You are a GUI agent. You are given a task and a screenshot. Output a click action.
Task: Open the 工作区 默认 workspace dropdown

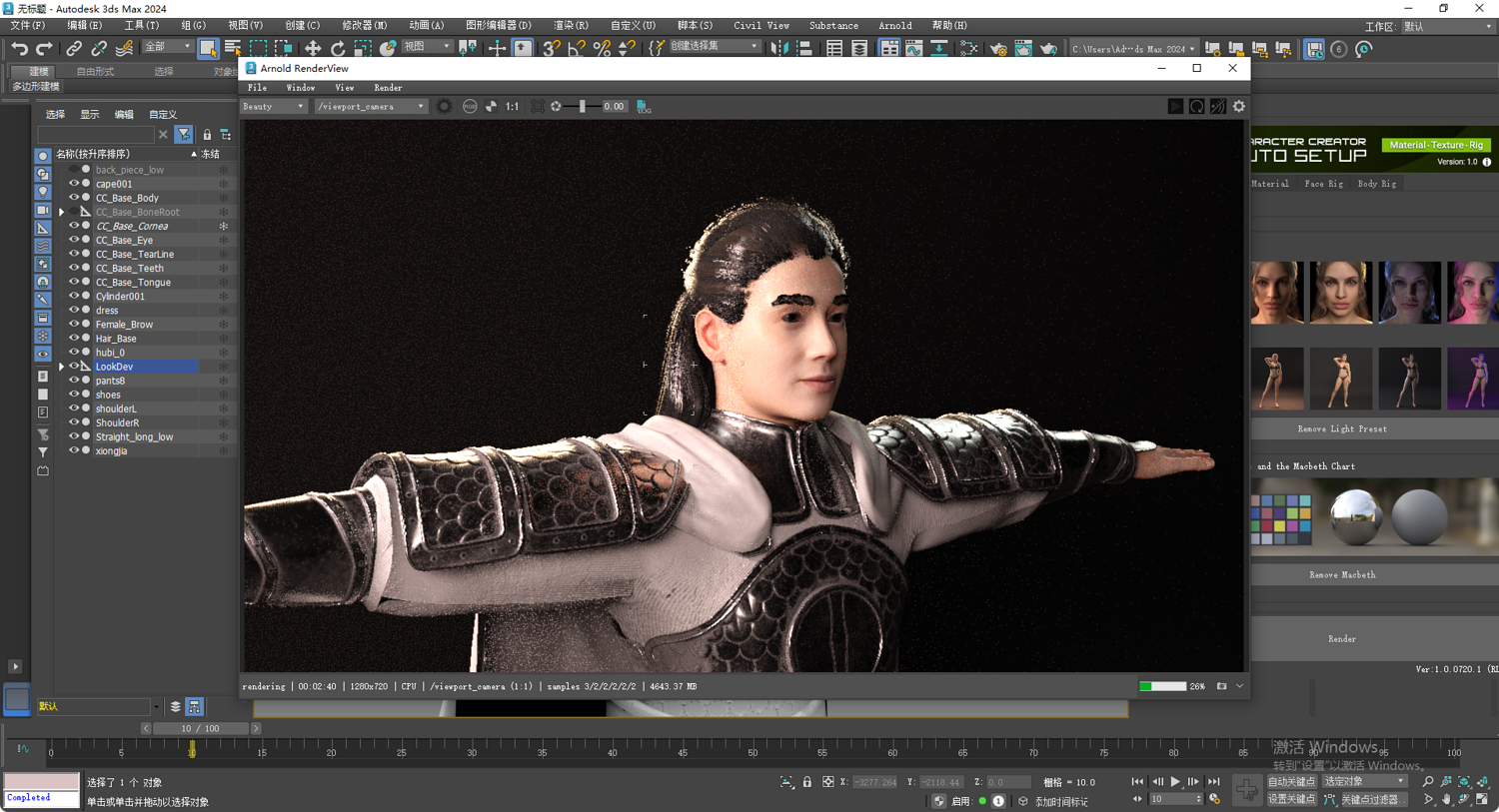[x=1448, y=27]
